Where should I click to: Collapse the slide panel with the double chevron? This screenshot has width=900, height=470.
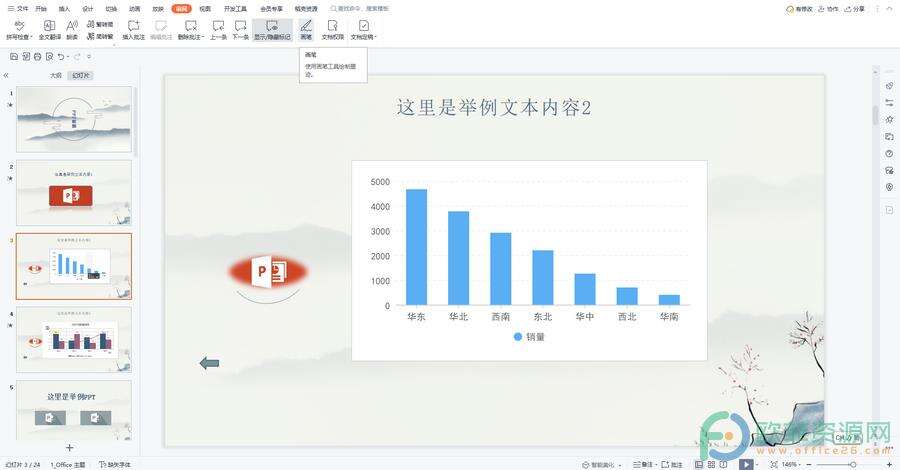coord(6,75)
